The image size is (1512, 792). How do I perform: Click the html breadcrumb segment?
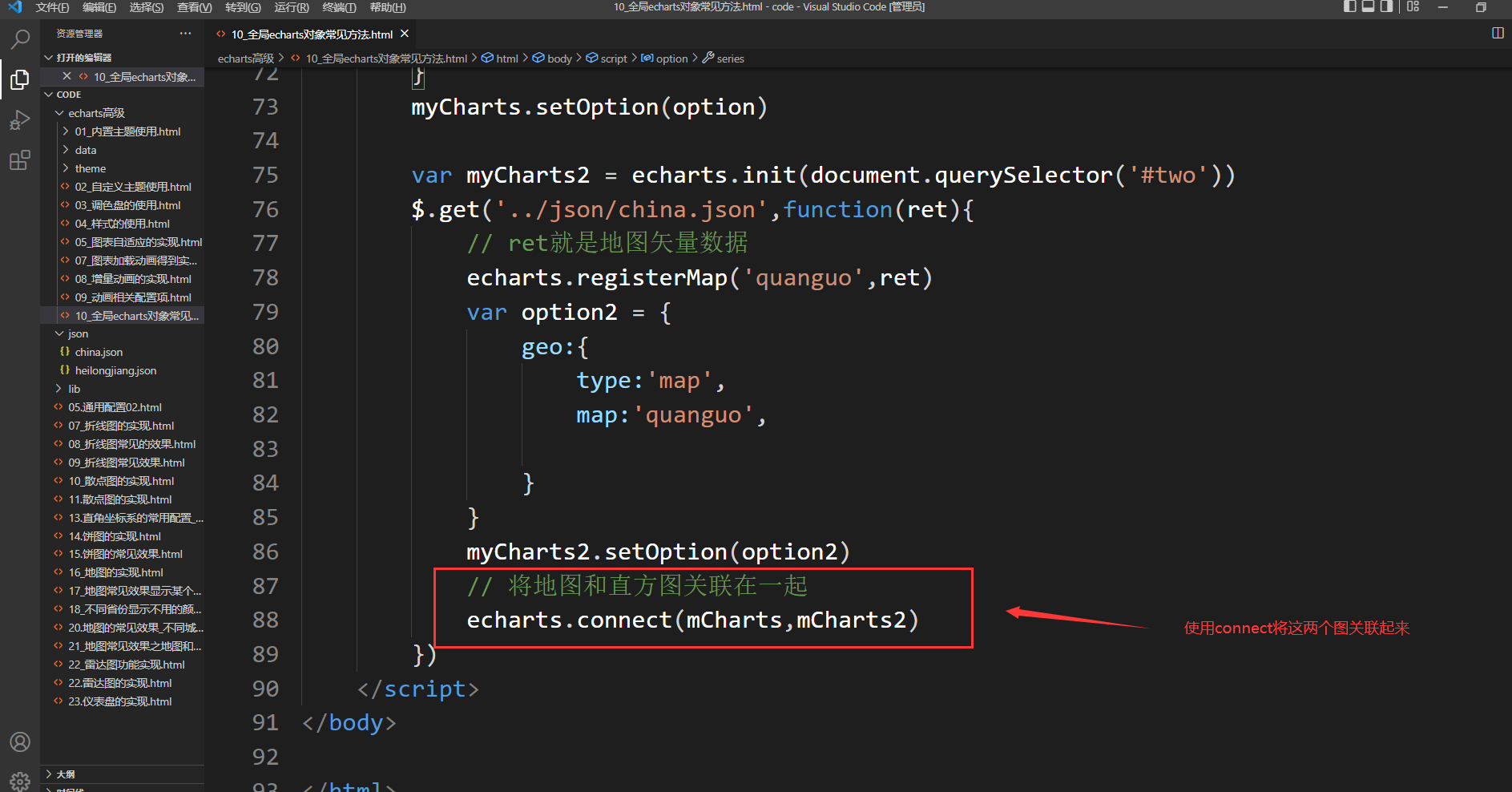[x=507, y=59]
